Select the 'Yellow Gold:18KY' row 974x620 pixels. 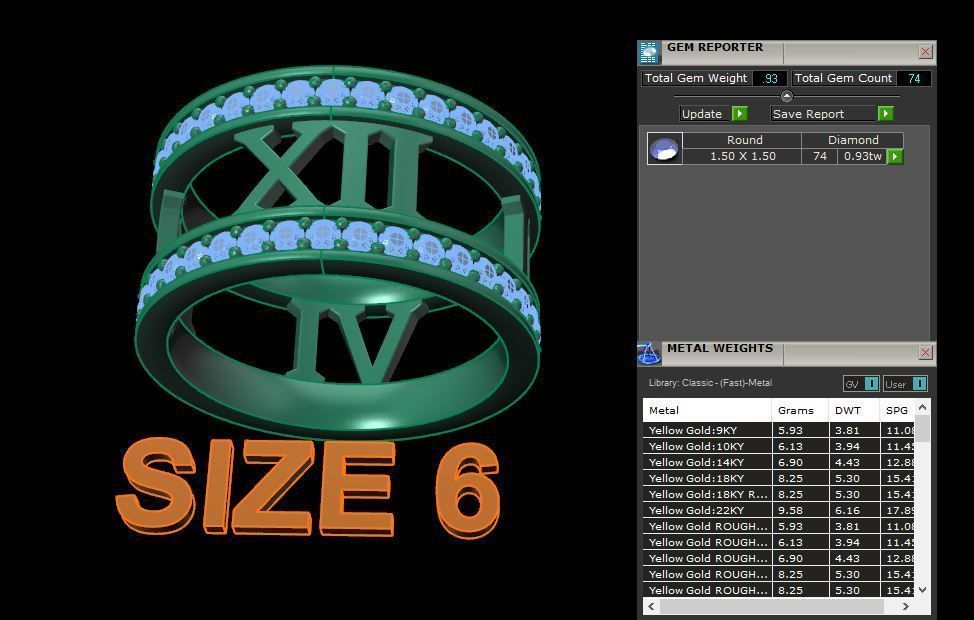tap(778, 478)
